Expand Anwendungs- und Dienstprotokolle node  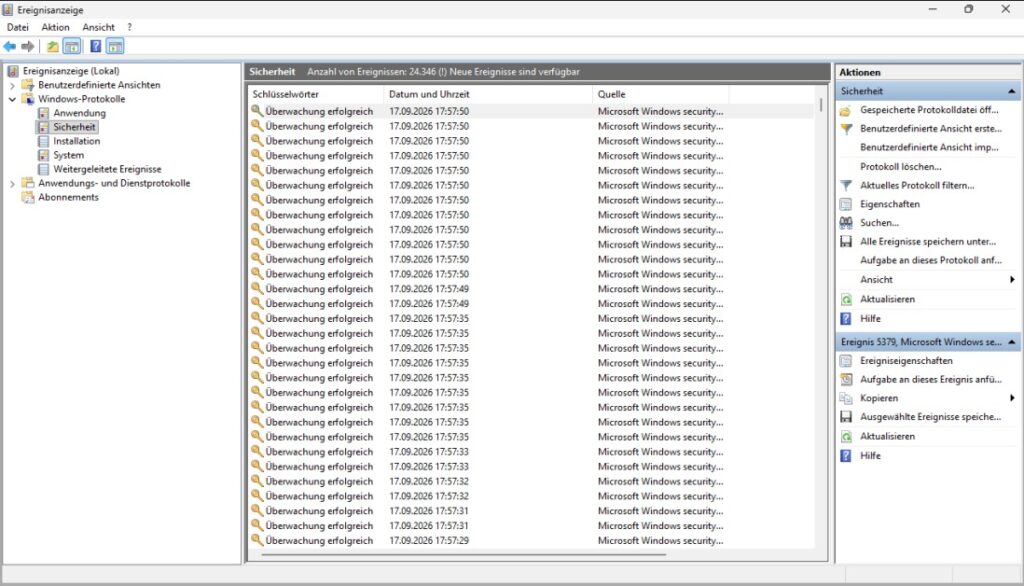12,184
